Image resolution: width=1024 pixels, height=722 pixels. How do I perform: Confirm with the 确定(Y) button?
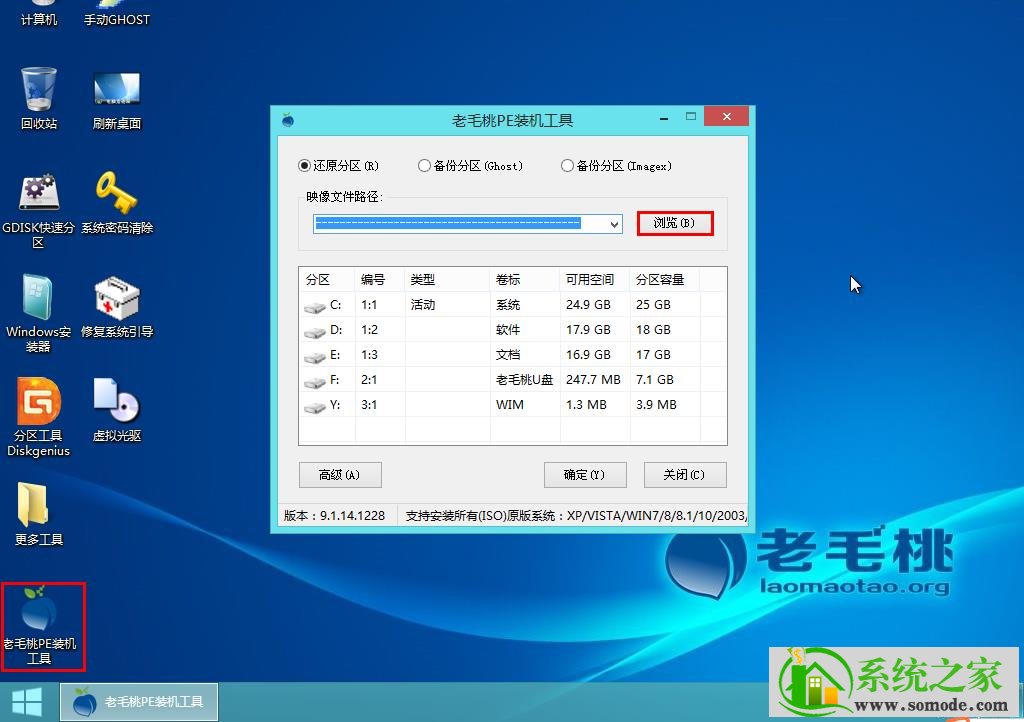(x=584, y=475)
